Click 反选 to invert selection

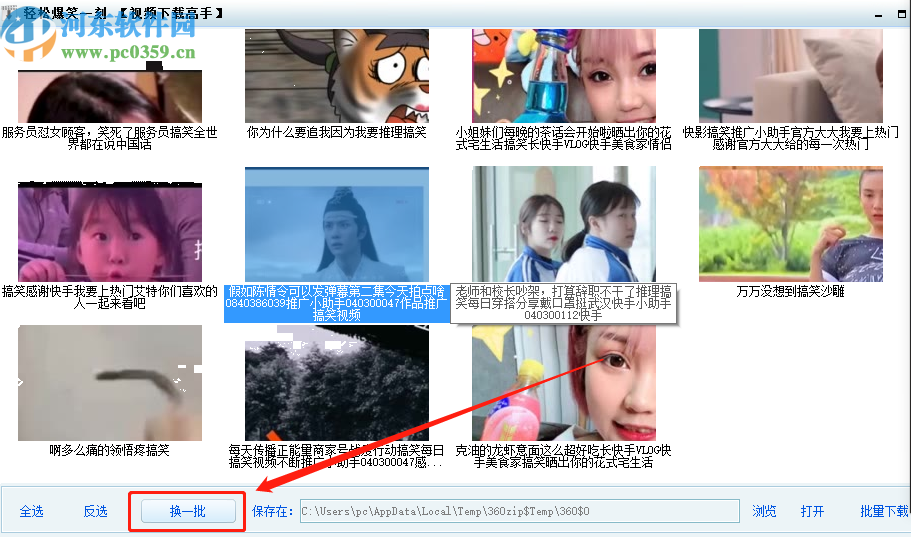click(x=95, y=511)
